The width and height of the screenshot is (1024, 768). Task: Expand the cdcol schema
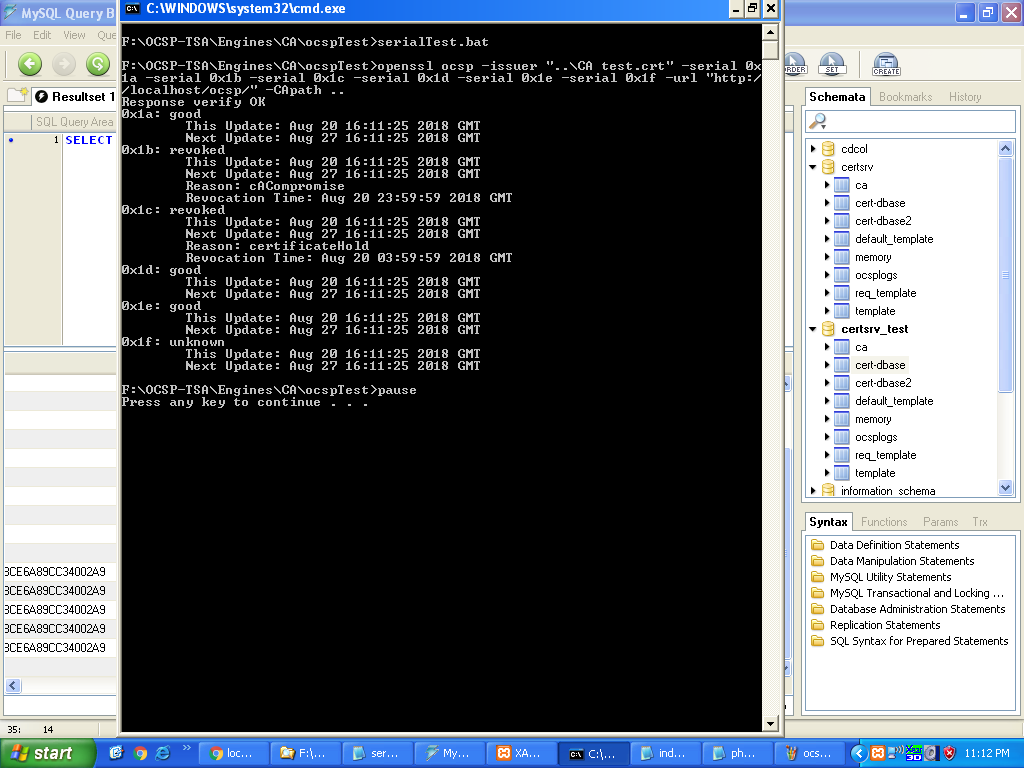(x=812, y=148)
